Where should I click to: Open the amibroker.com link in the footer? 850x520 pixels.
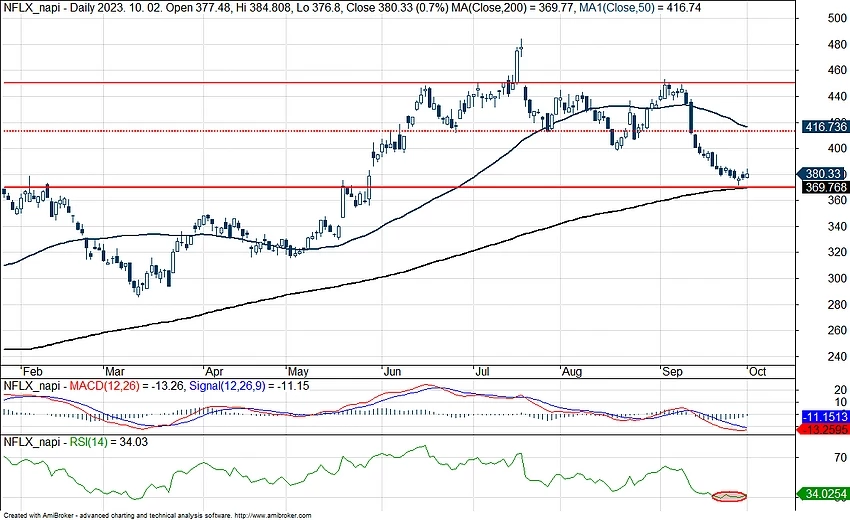(x=274, y=516)
